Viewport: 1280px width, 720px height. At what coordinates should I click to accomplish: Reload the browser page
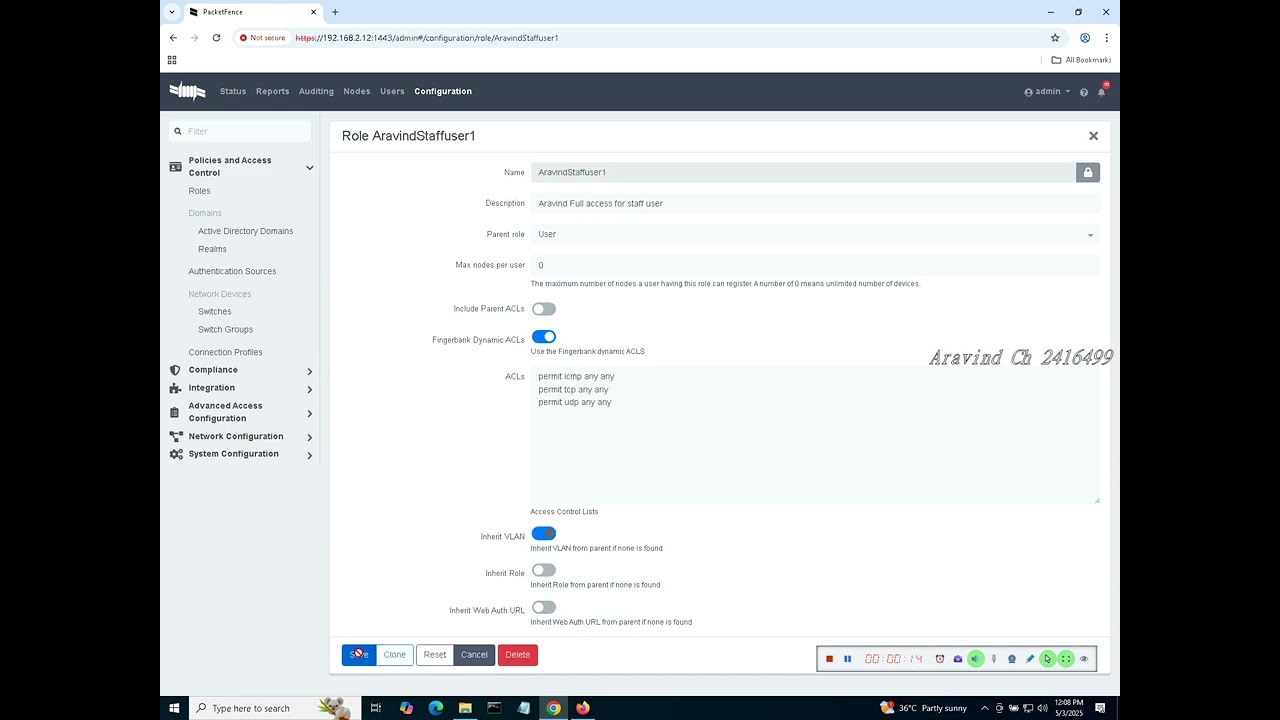click(x=216, y=38)
